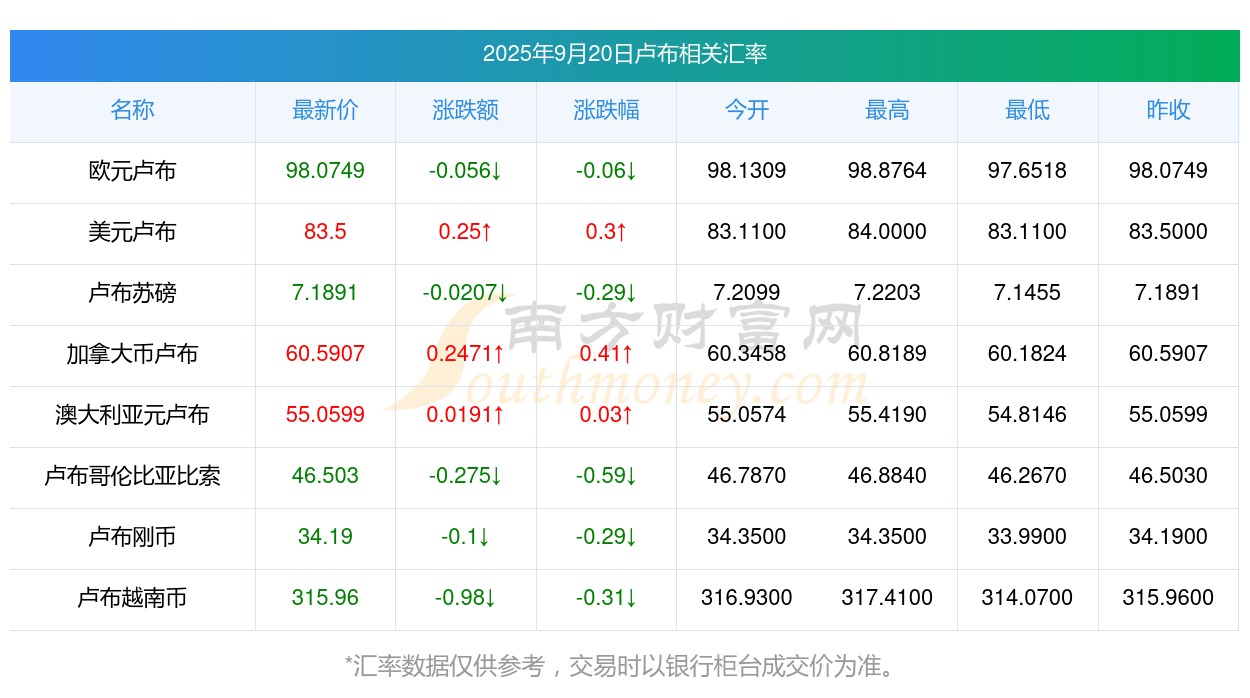Click the change value -0.275↓
1250x698 pixels.
[465, 476]
